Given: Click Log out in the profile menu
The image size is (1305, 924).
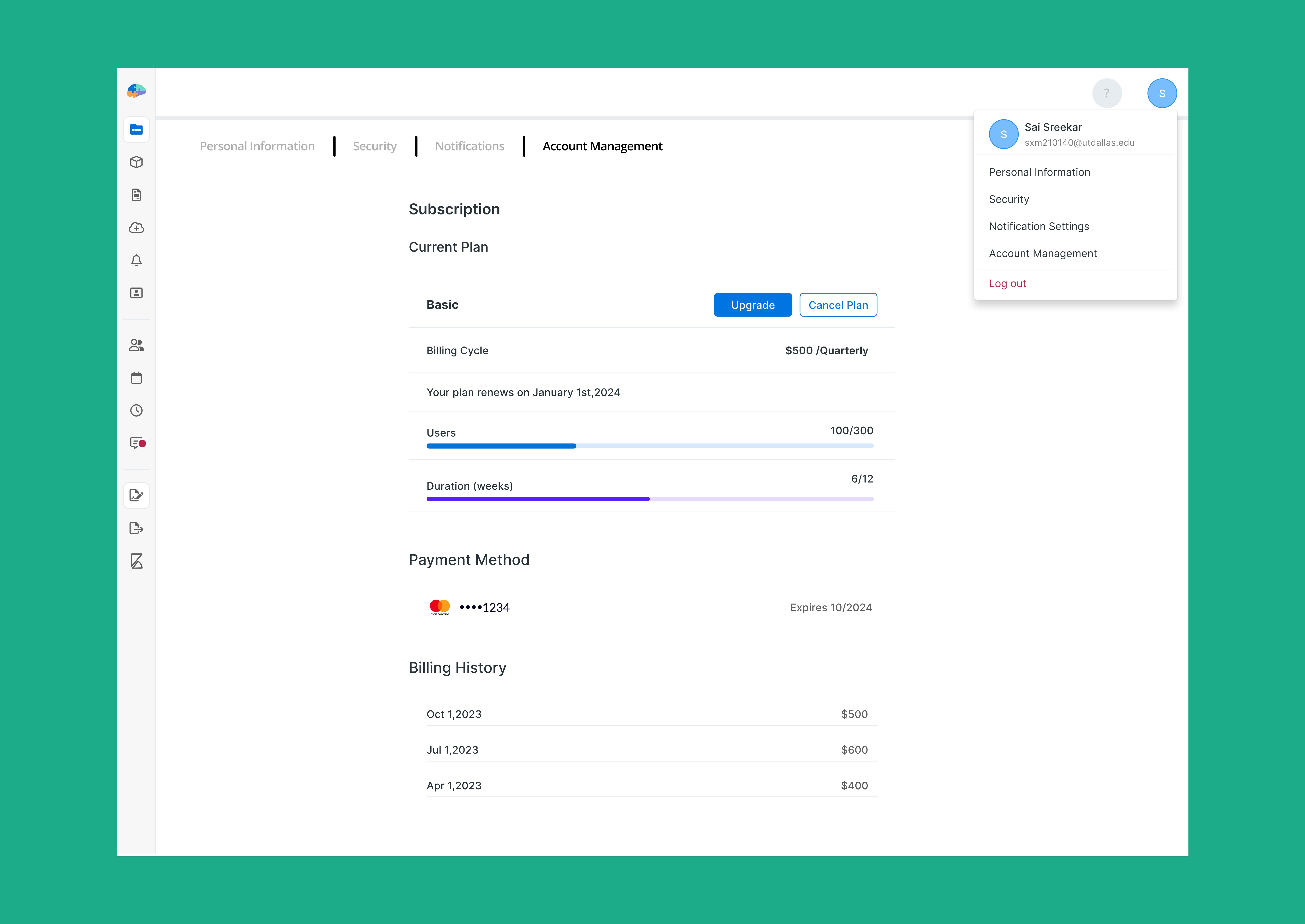Looking at the screenshot, I should click(x=1007, y=283).
